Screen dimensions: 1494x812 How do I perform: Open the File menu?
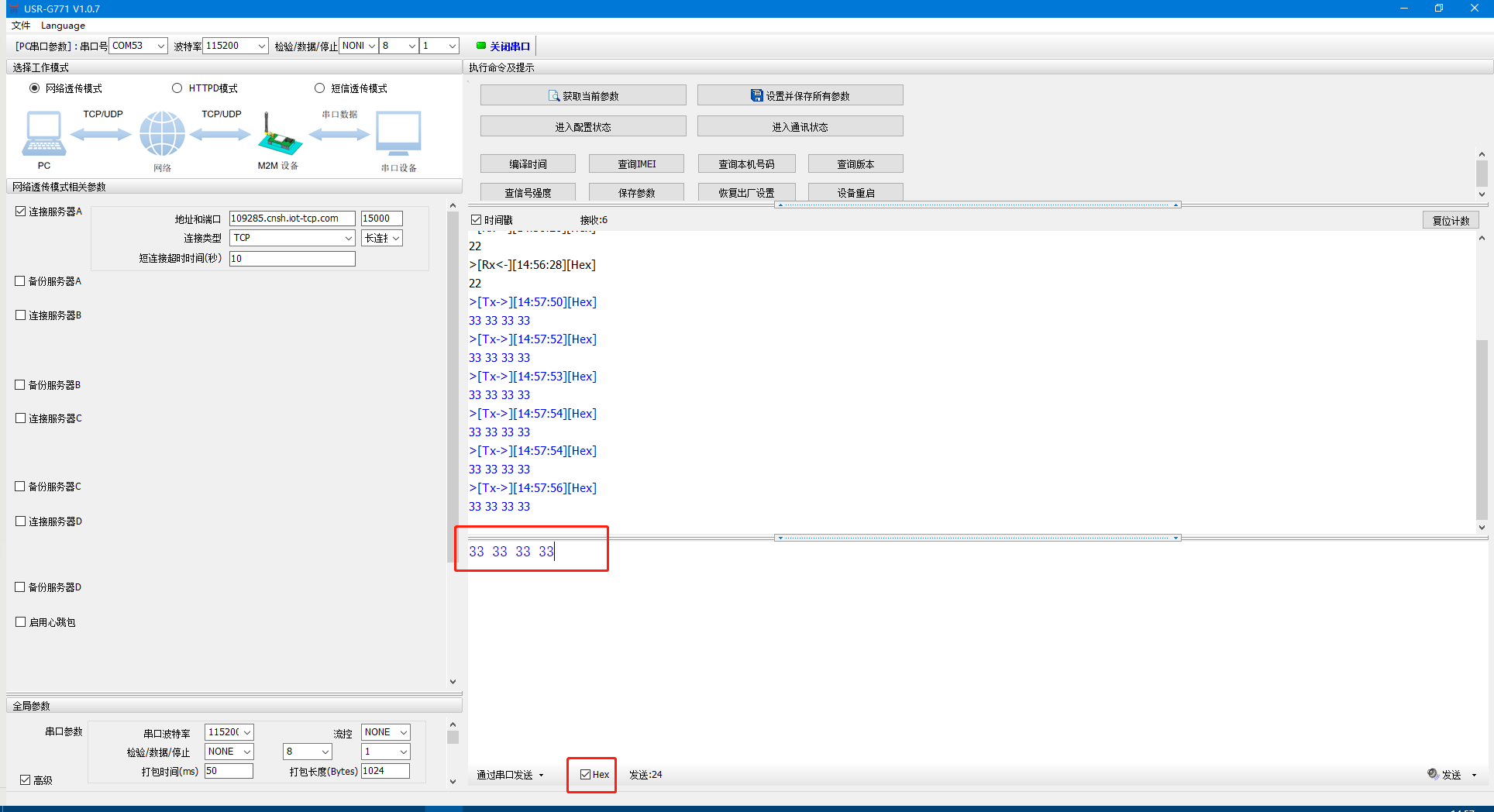pos(21,26)
